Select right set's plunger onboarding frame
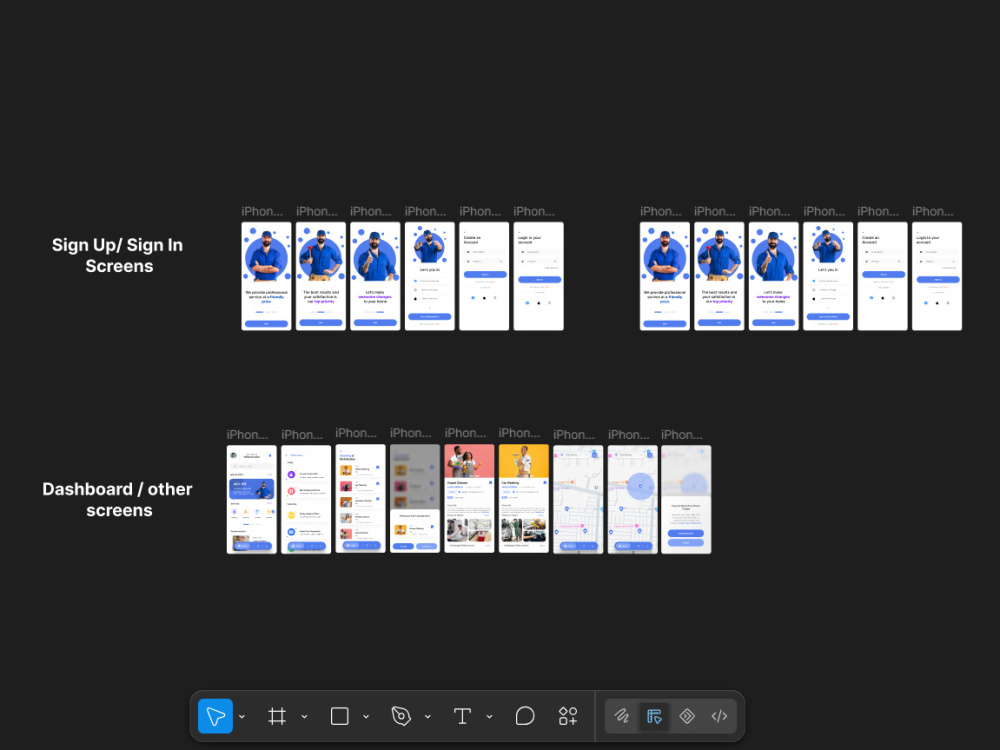Screen dimensions: 1000x750 pos(719,276)
